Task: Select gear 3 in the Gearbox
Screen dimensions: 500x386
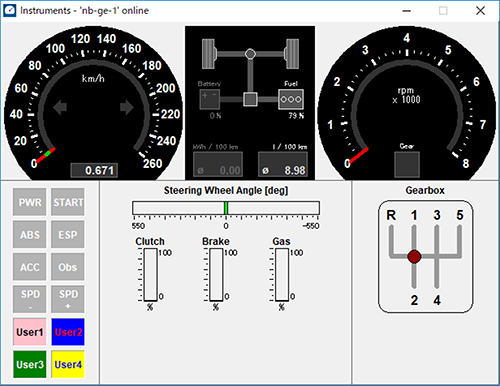Action: pos(437,215)
